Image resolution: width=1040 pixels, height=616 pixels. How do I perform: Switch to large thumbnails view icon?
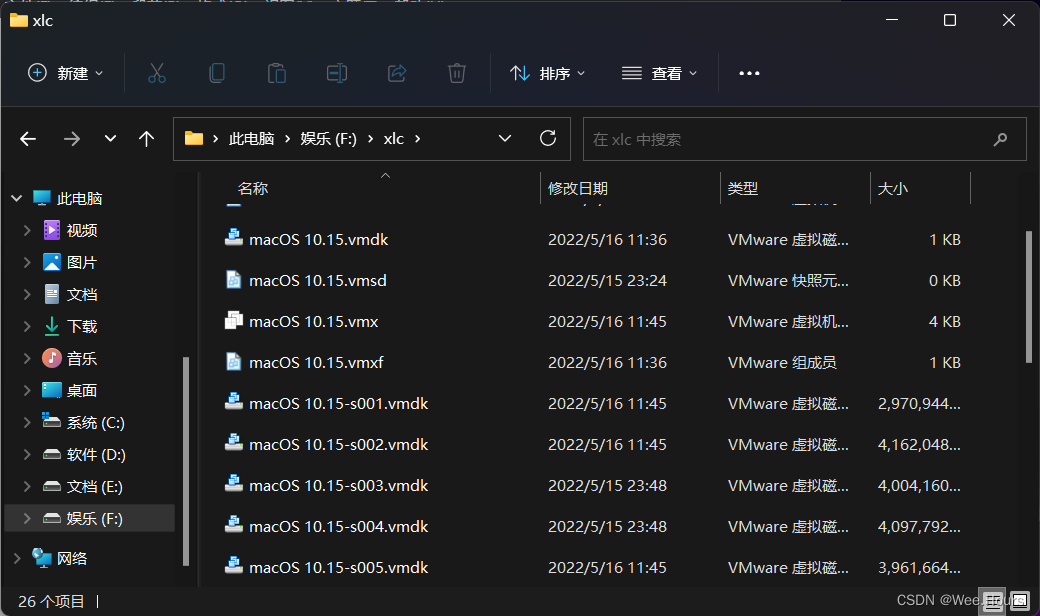click(1019, 601)
